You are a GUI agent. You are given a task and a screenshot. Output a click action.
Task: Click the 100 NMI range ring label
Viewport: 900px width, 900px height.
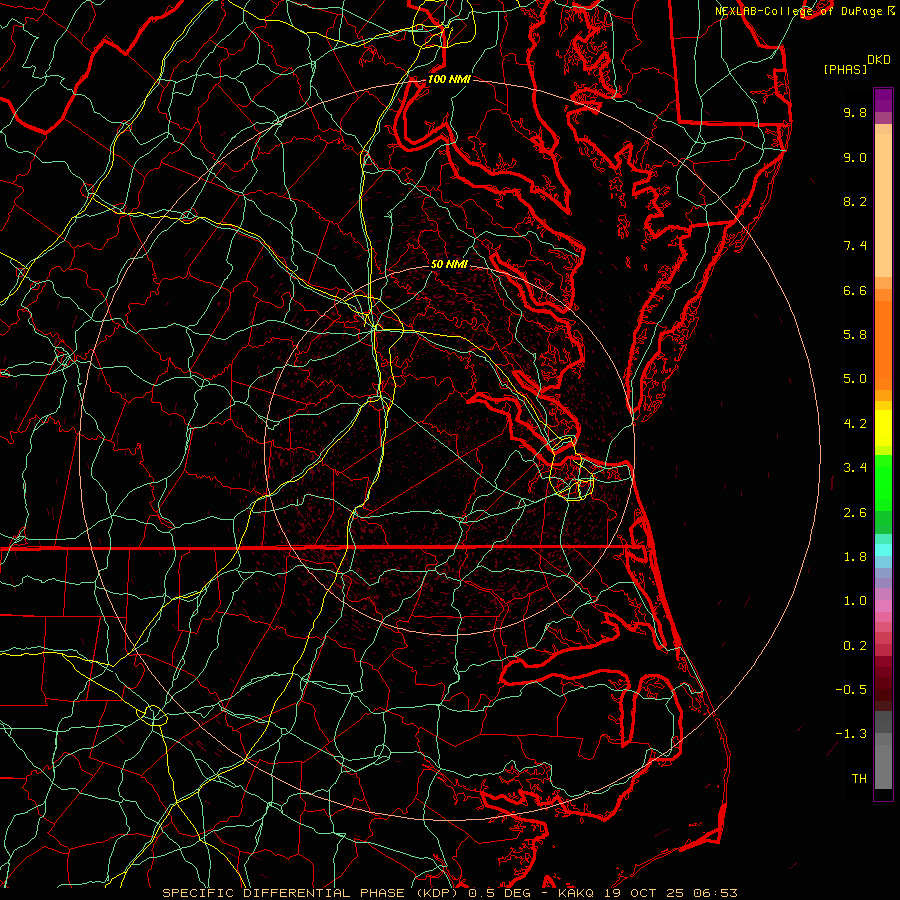click(449, 79)
